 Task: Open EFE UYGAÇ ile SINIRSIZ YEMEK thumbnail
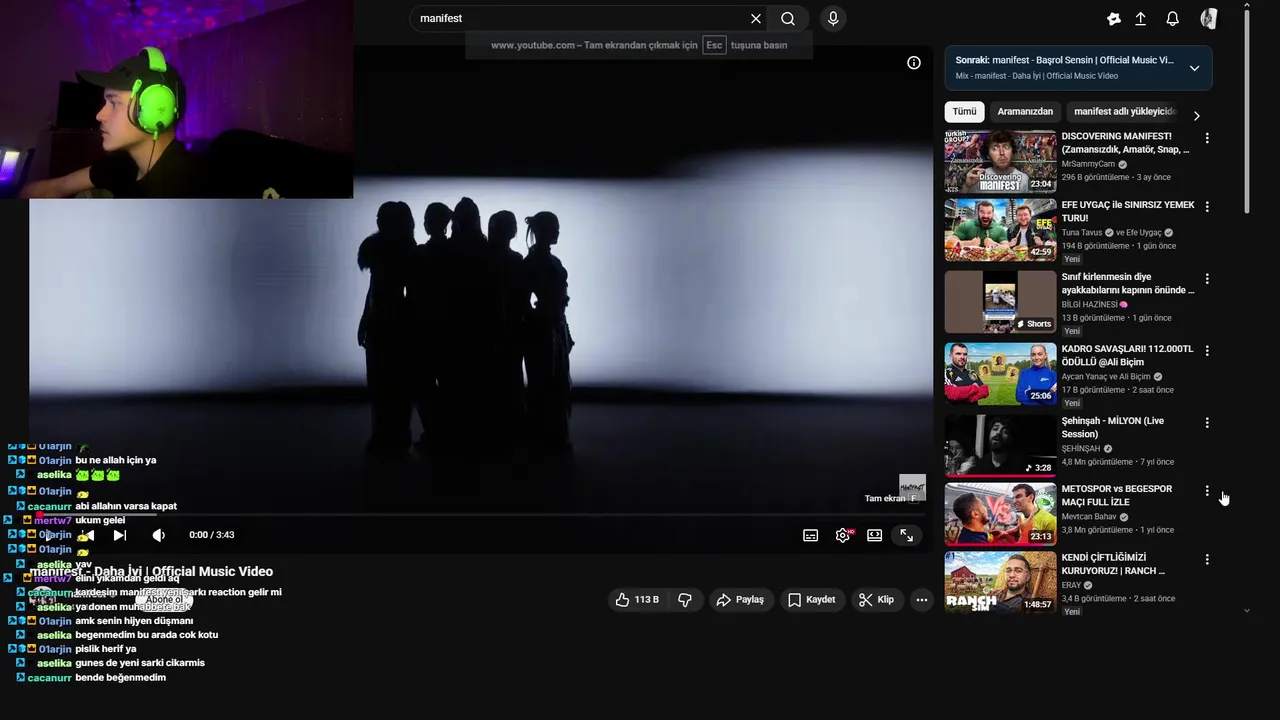[1000, 230]
